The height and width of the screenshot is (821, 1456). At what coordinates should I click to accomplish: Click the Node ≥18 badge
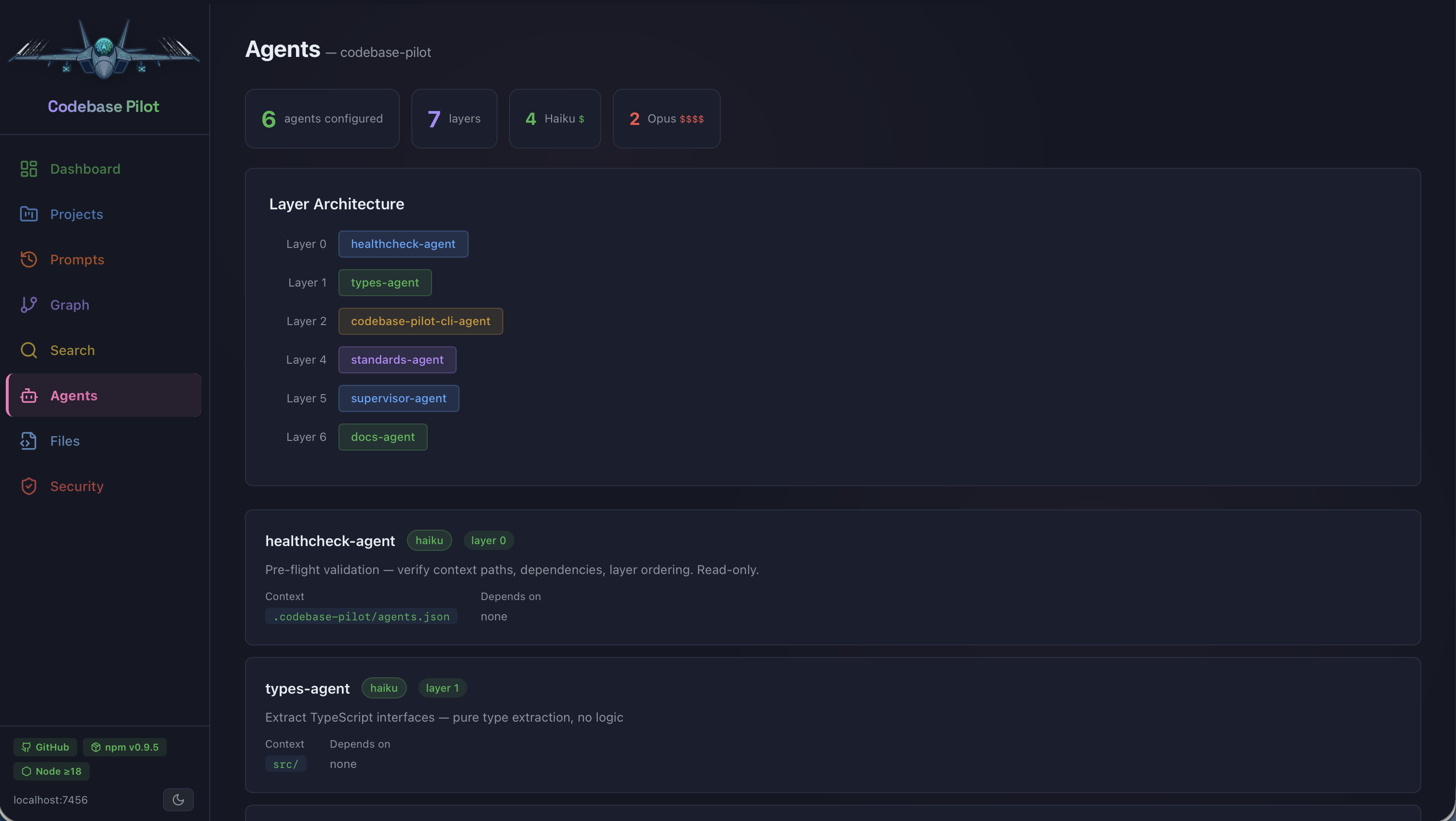pyautogui.click(x=52, y=771)
